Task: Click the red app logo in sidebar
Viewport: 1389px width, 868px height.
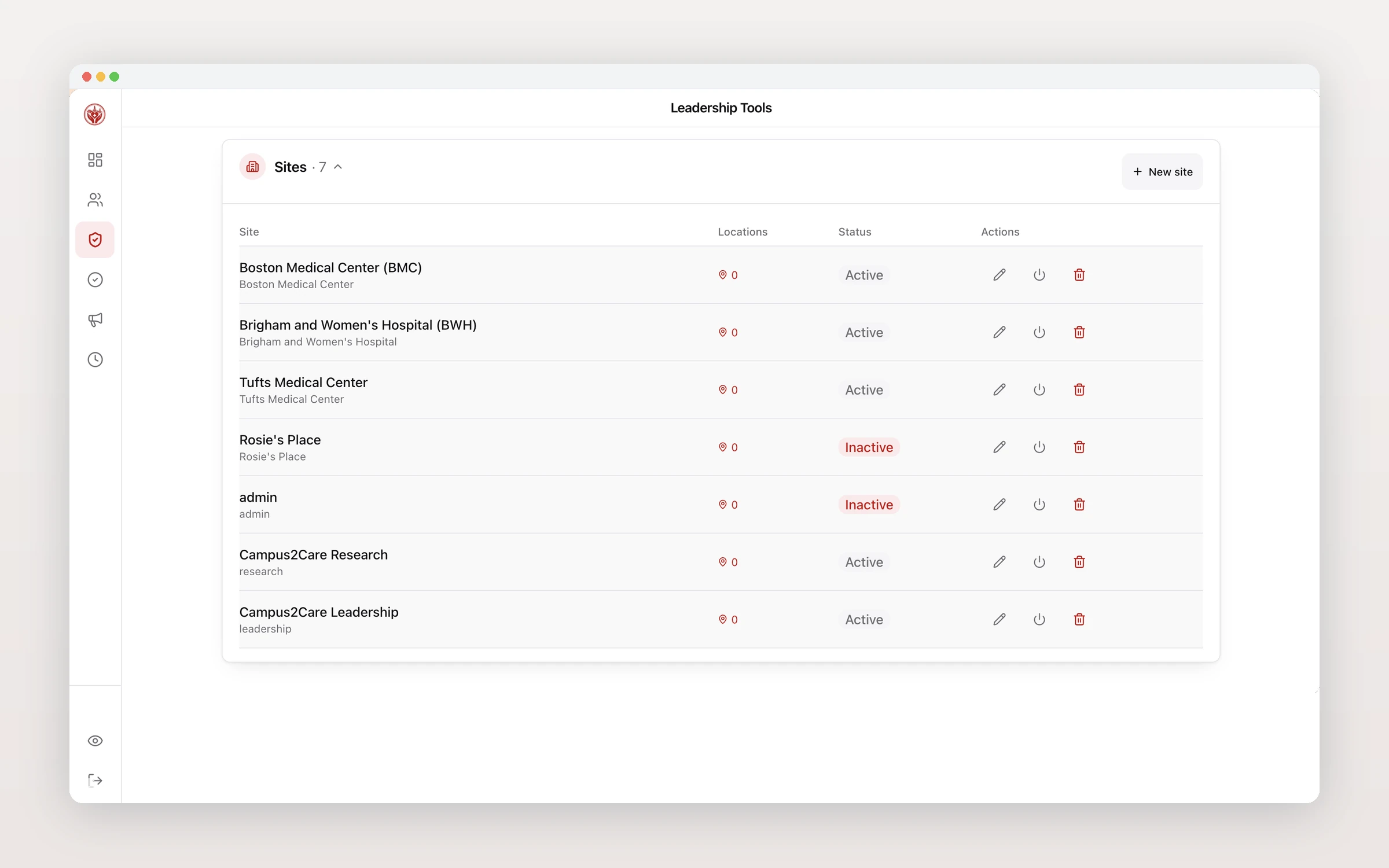Action: click(94, 115)
